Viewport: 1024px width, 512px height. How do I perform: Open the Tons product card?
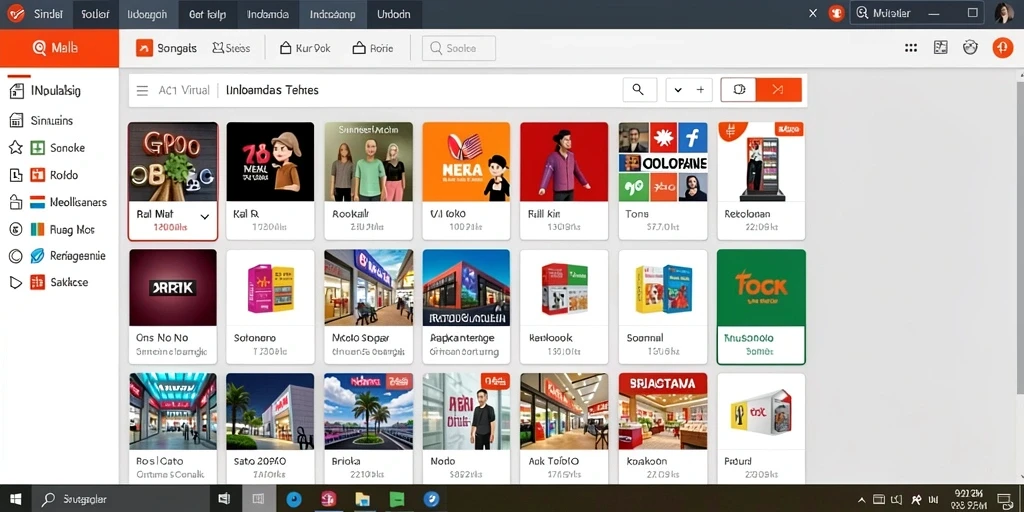(x=663, y=181)
